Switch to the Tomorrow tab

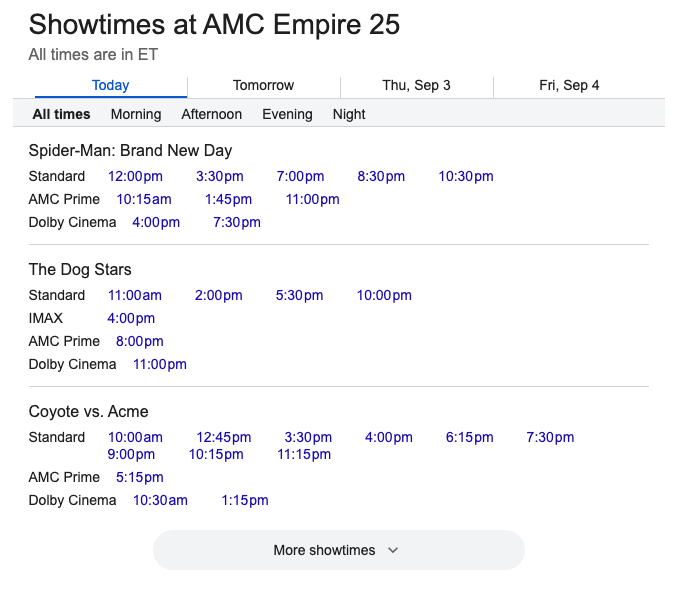[x=263, y=85]
